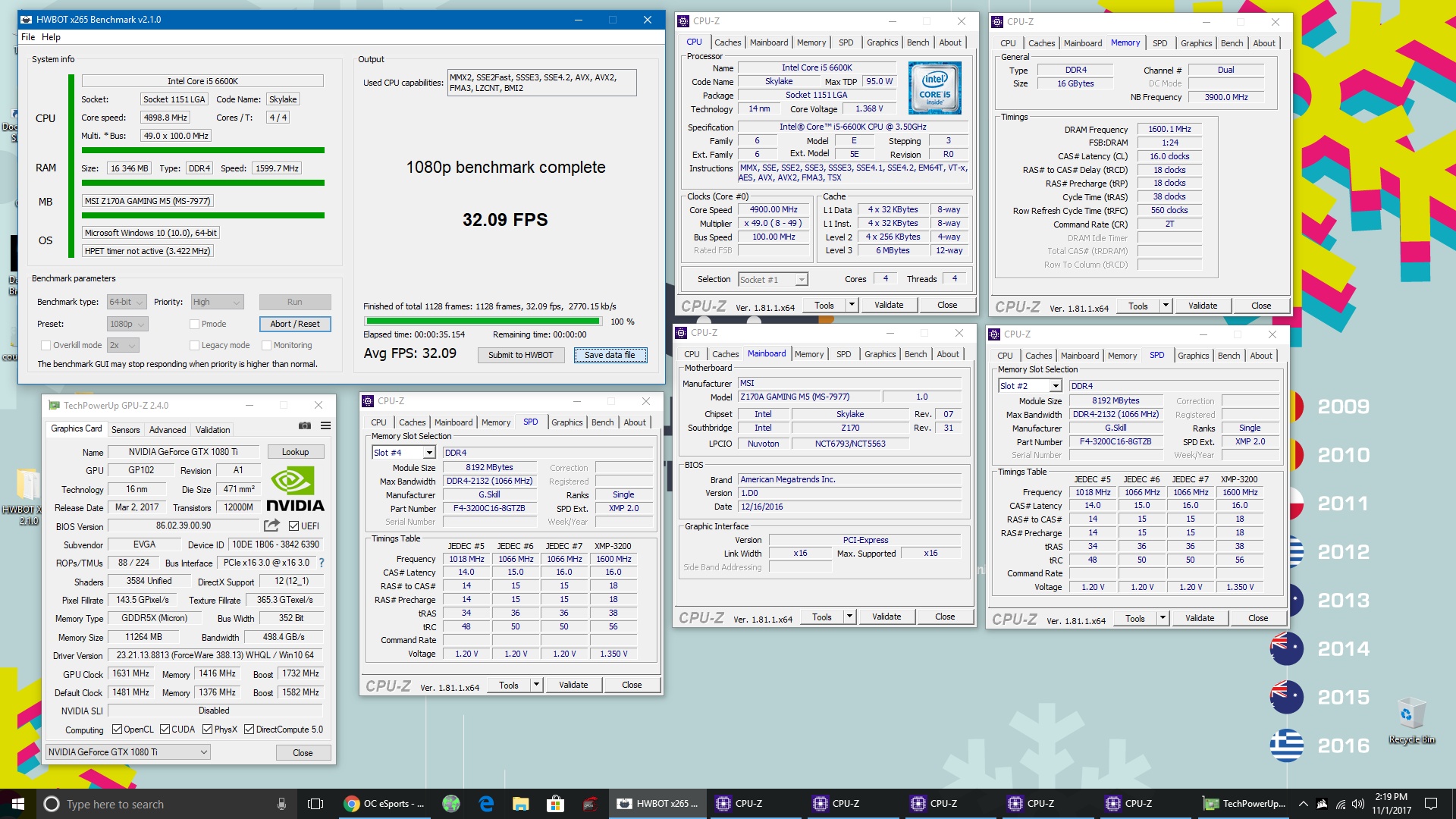
Task: Open Task View from the taskbar
Action: point(315,804)
